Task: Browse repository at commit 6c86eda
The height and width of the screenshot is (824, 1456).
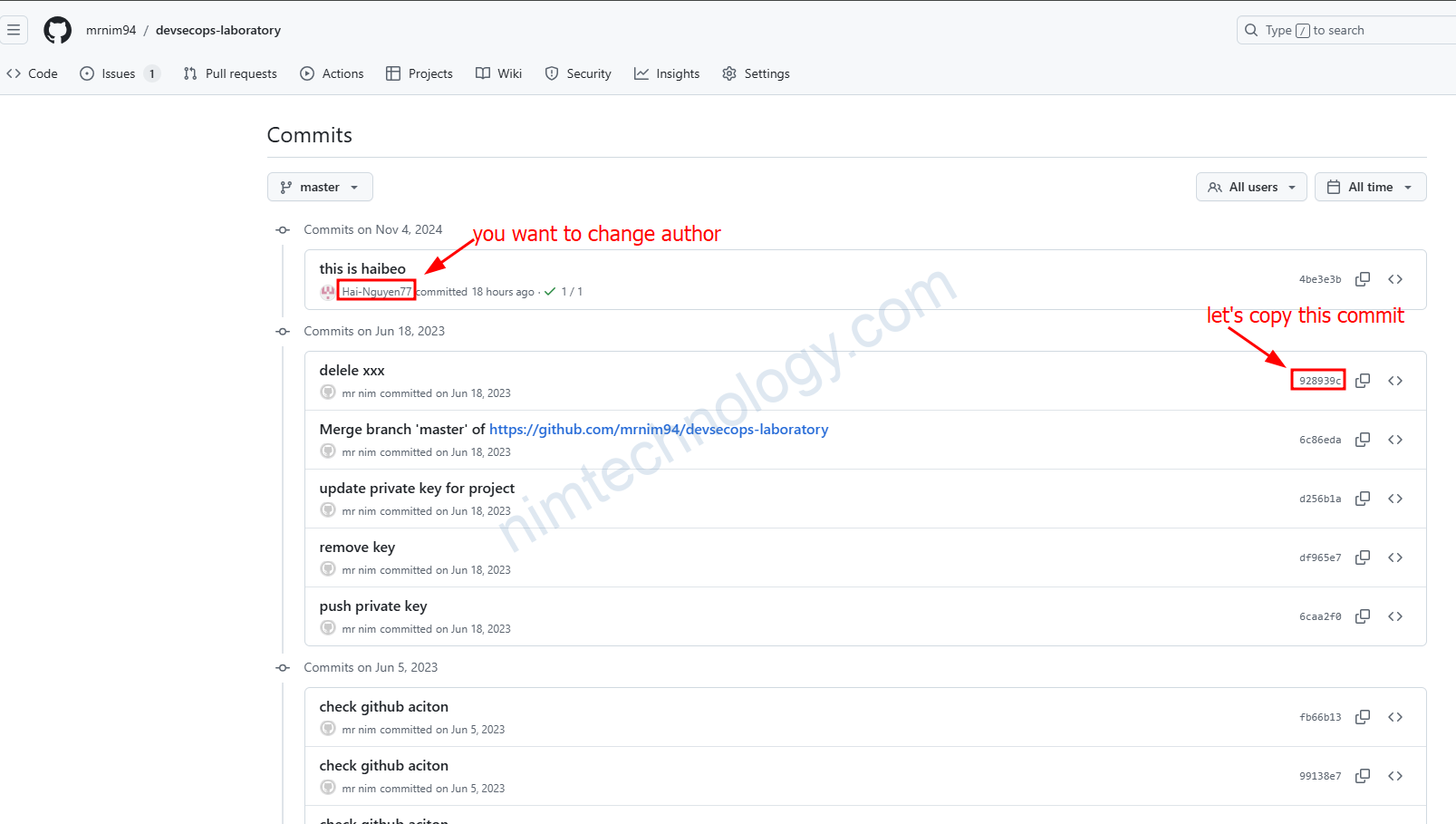Action: [1394, 440]
